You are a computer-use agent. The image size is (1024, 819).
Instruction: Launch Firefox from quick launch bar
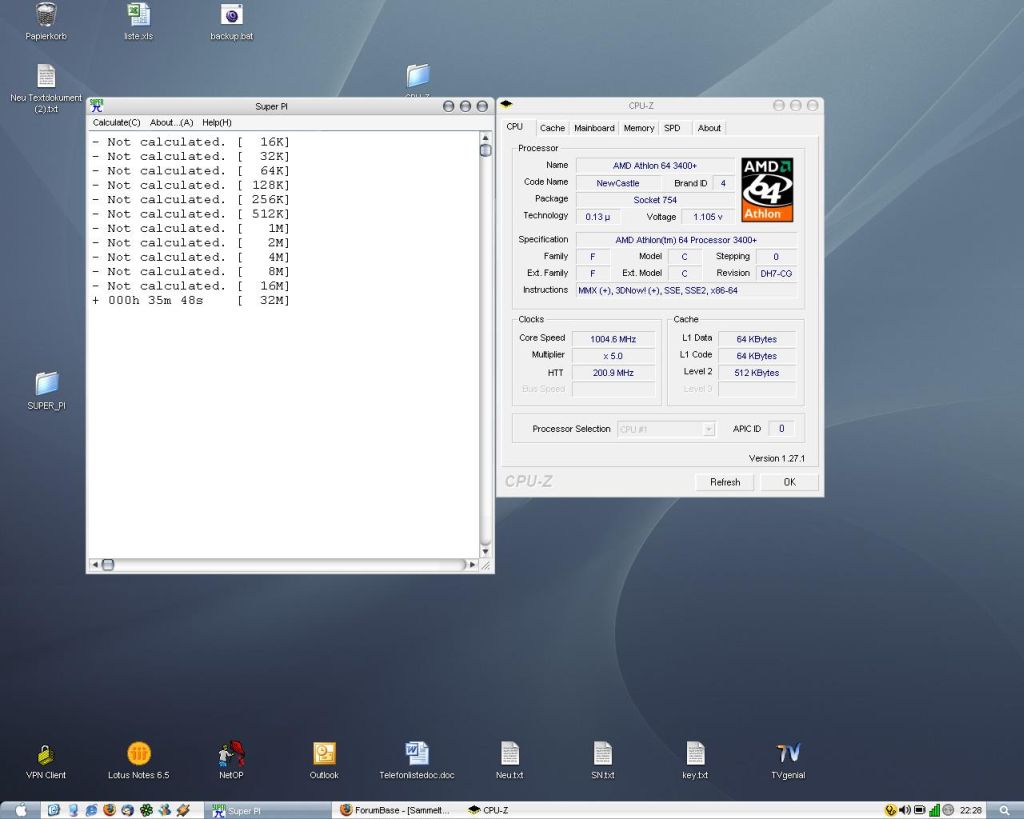(109, 810)
